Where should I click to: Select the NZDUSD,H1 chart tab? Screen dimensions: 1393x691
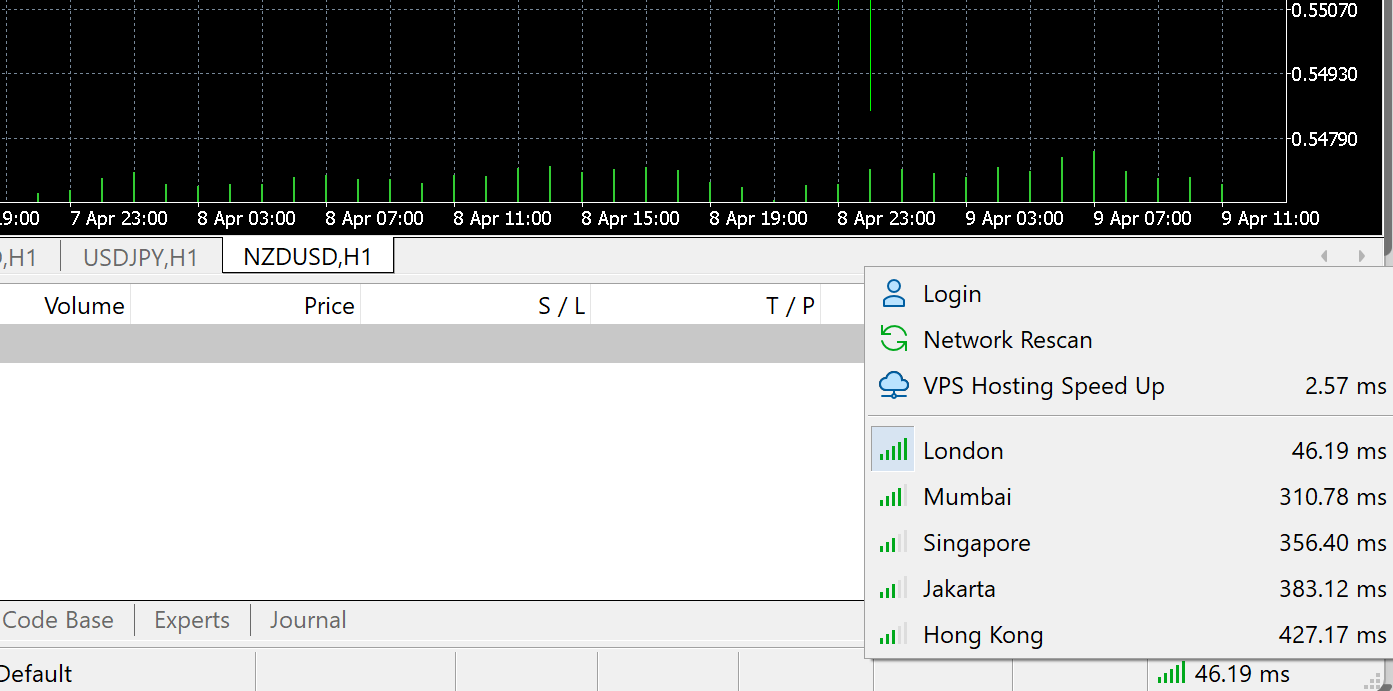(x=308, y=258)
